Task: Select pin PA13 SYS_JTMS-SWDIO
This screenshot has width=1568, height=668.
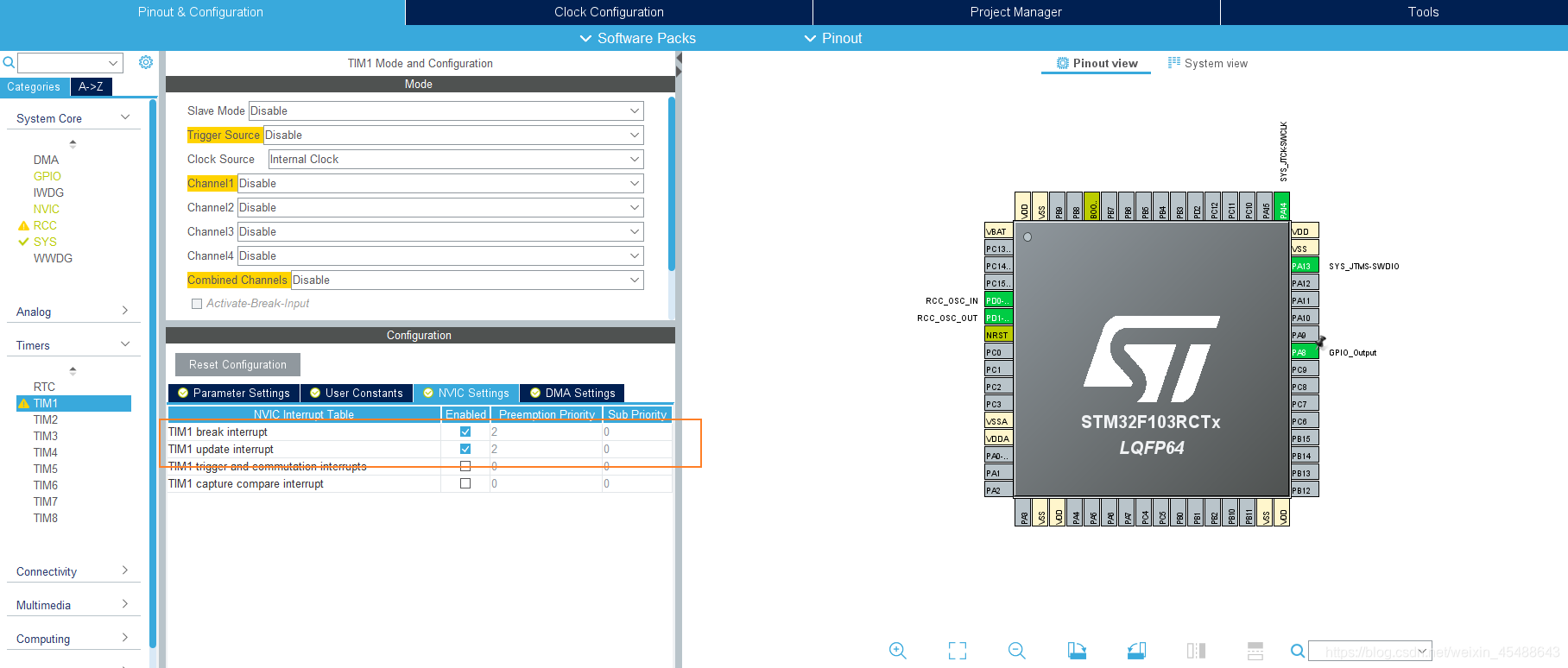Action: pyautogui.click(x=1304, y=266)
